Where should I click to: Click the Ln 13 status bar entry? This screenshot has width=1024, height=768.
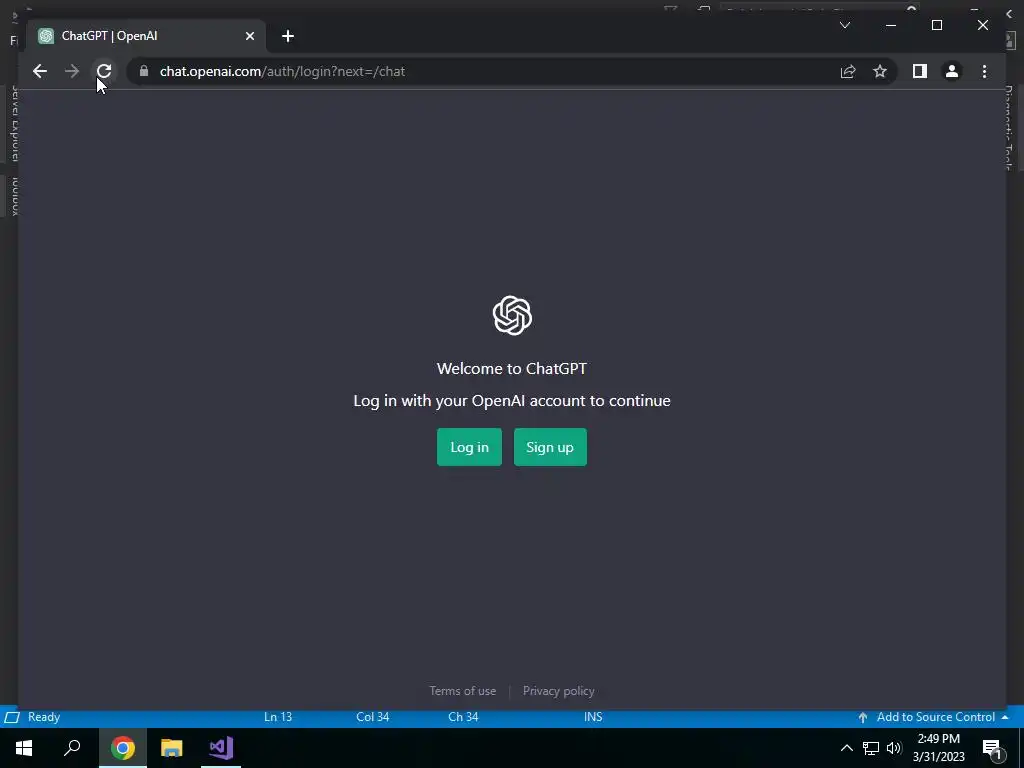point(278,717)
